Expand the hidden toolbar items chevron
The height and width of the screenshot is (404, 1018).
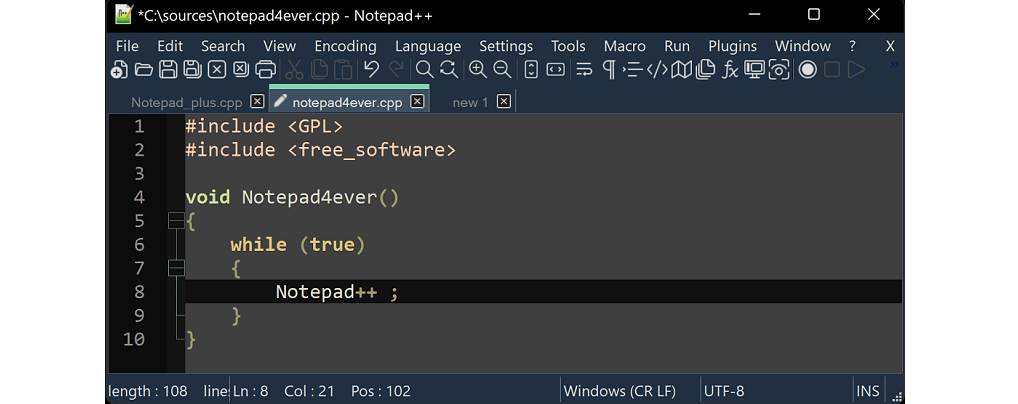[x=894, y=64]
